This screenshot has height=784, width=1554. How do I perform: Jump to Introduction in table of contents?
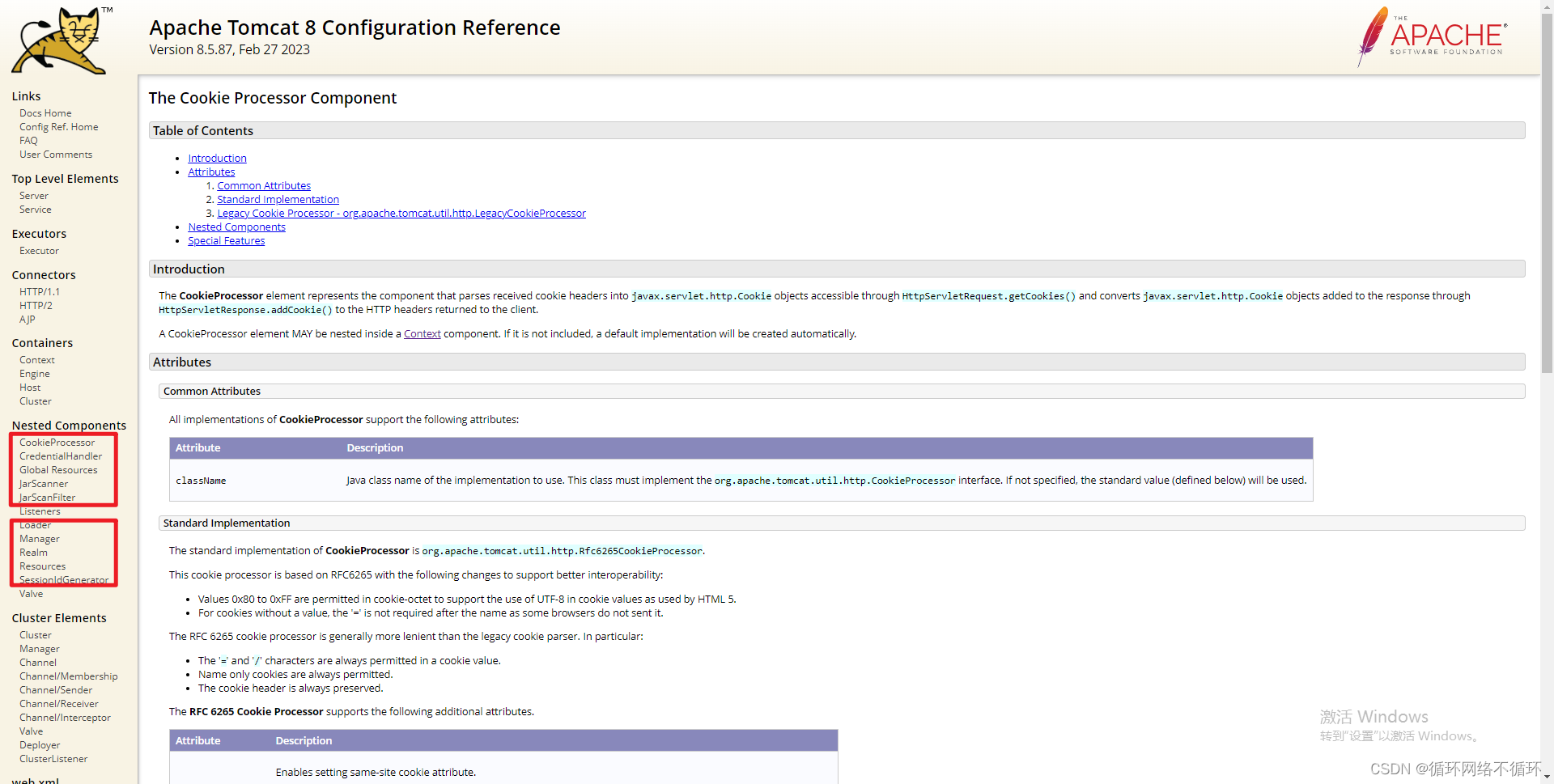point(217,159)
